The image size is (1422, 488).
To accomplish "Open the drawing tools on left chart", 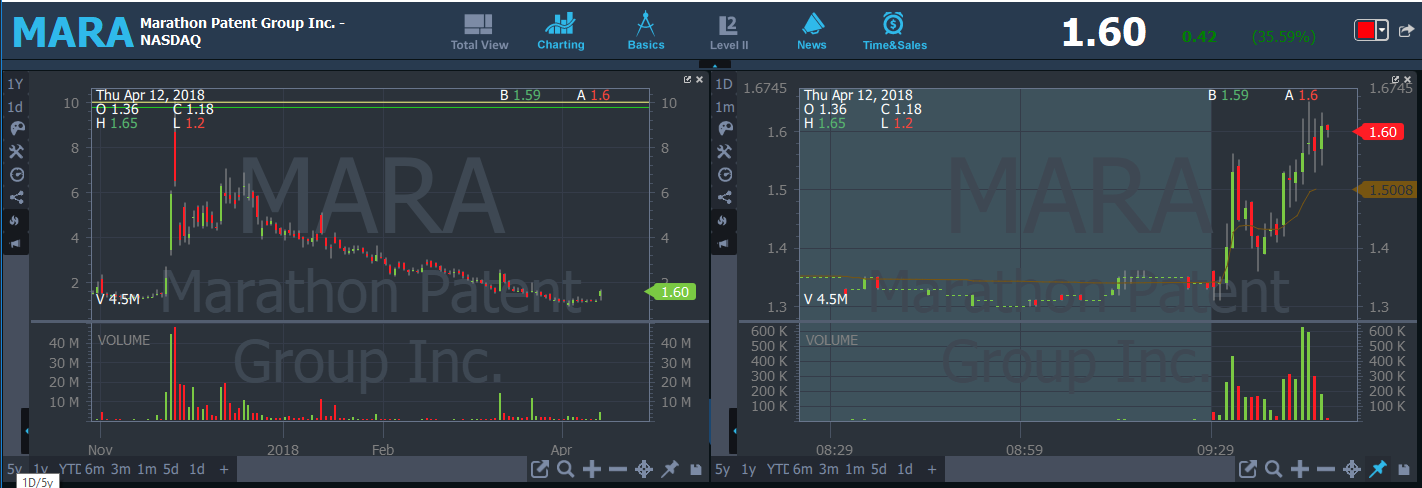I will pyautogui.click(x=16, y=151).
